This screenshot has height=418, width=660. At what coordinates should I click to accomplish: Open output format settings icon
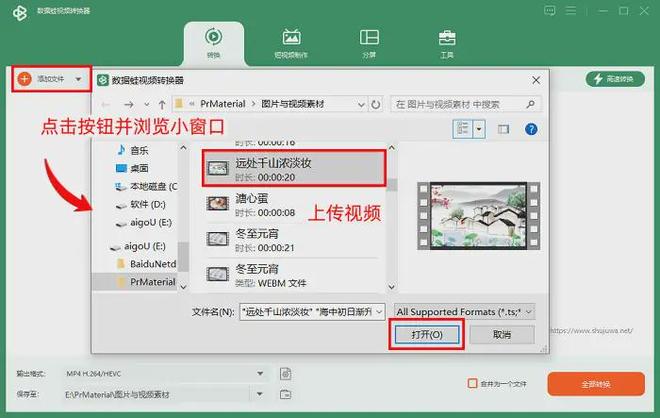(285, 373)
